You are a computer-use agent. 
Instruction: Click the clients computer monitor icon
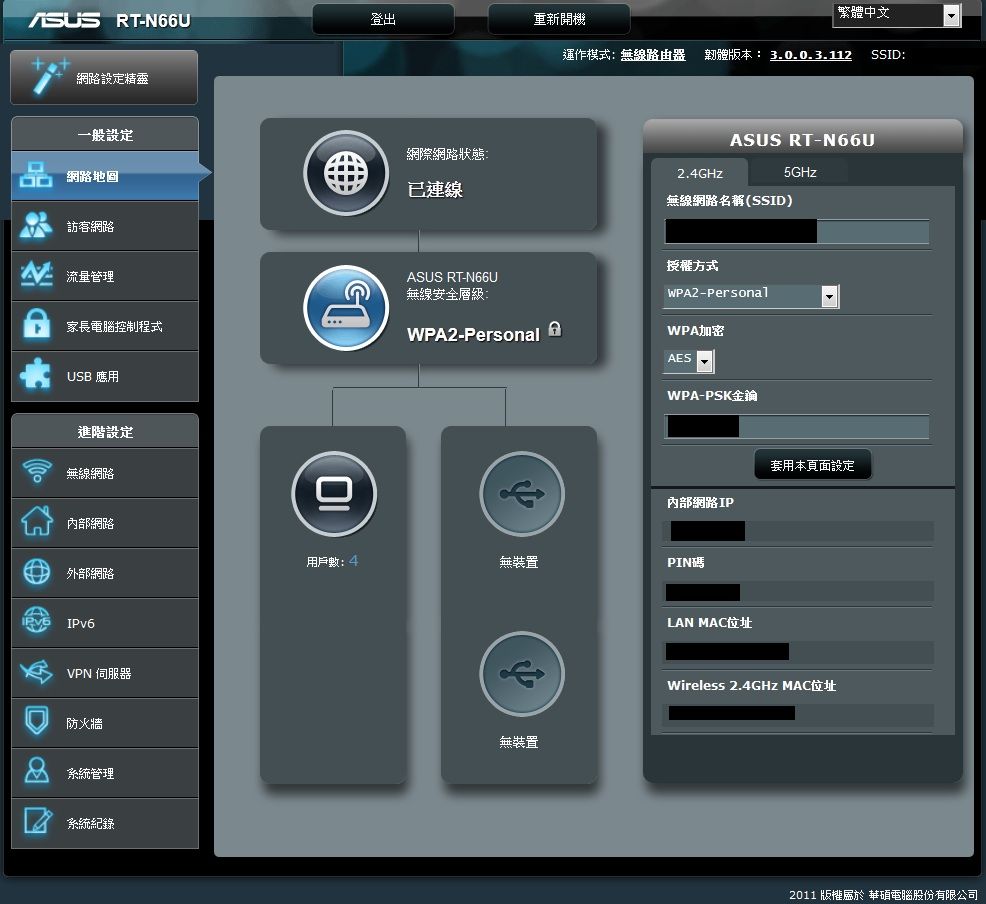point(334,493)
